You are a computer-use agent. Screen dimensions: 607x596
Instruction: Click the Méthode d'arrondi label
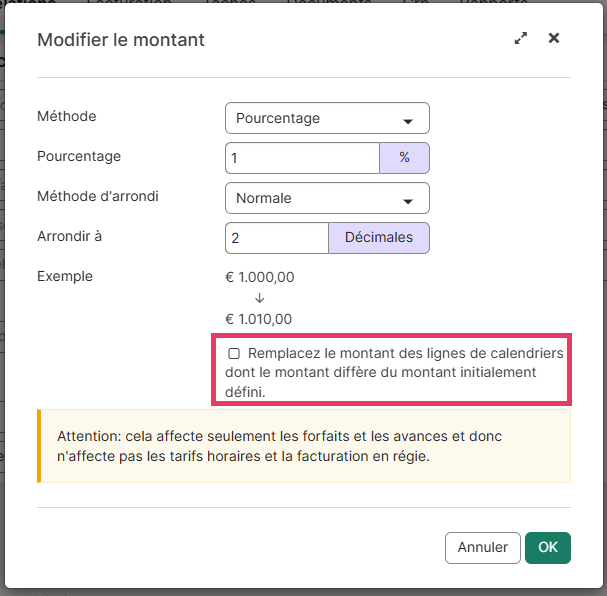click(97, 196)
